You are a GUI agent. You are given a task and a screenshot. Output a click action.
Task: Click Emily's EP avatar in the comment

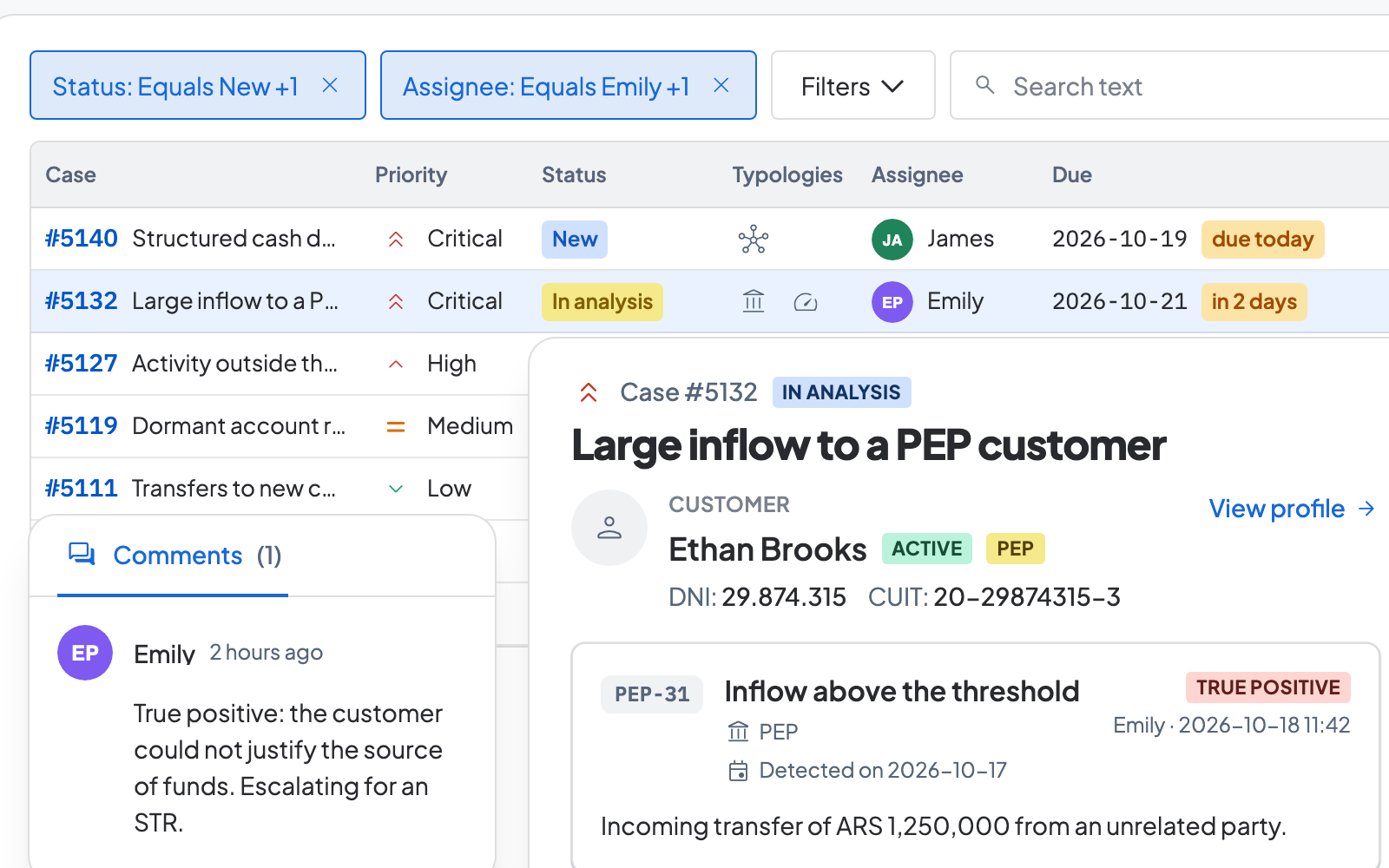click(x=85, y=653)
